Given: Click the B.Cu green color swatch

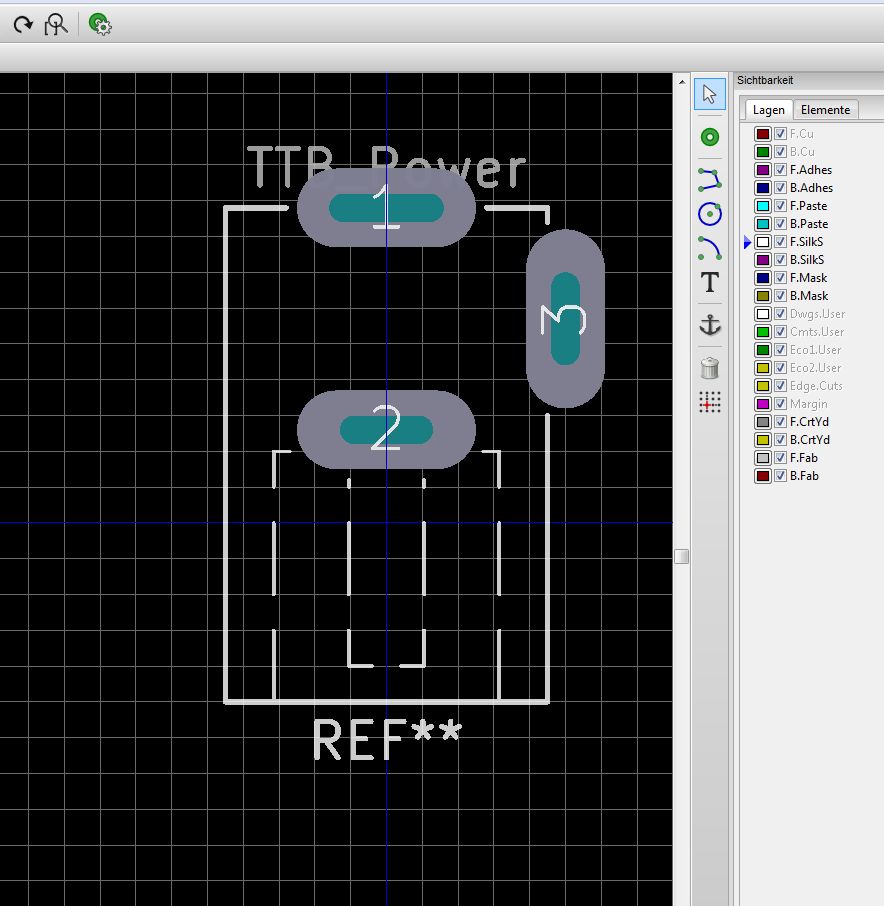Looking at the screenshot, I should (763, 151).
